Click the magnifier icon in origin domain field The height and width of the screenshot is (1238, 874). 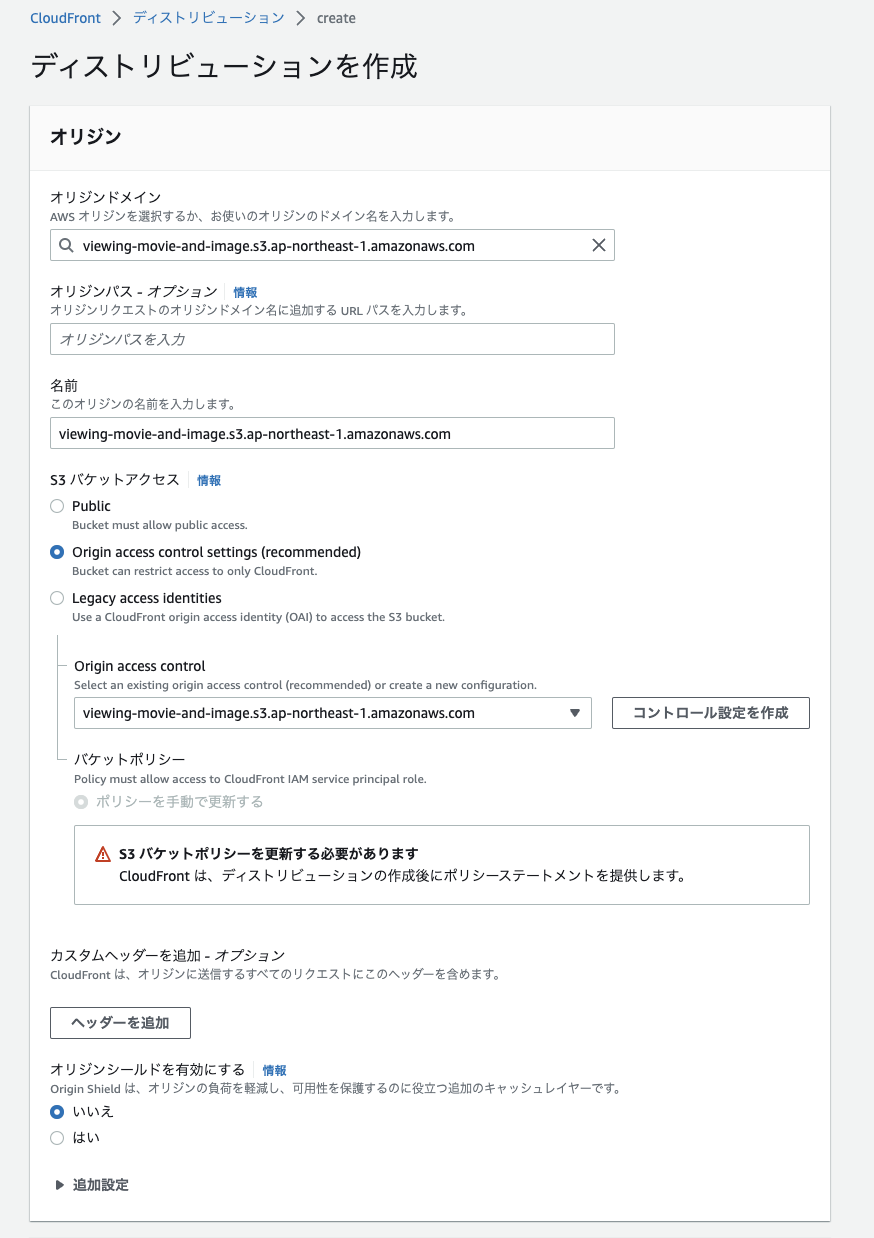[x=66, y=245]
